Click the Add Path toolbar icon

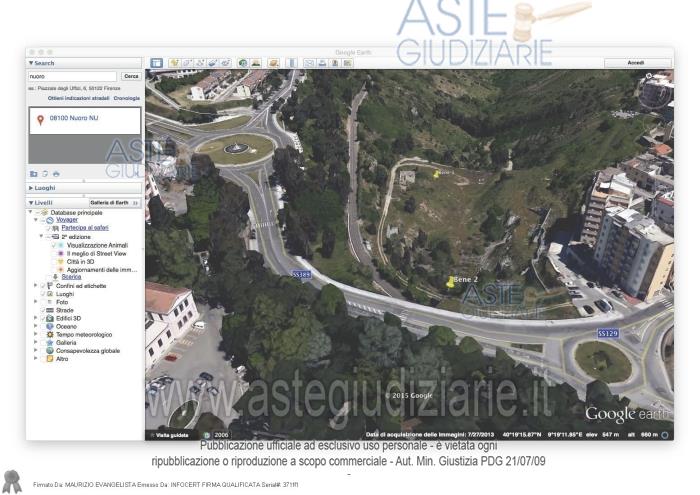tap(200, 63)
